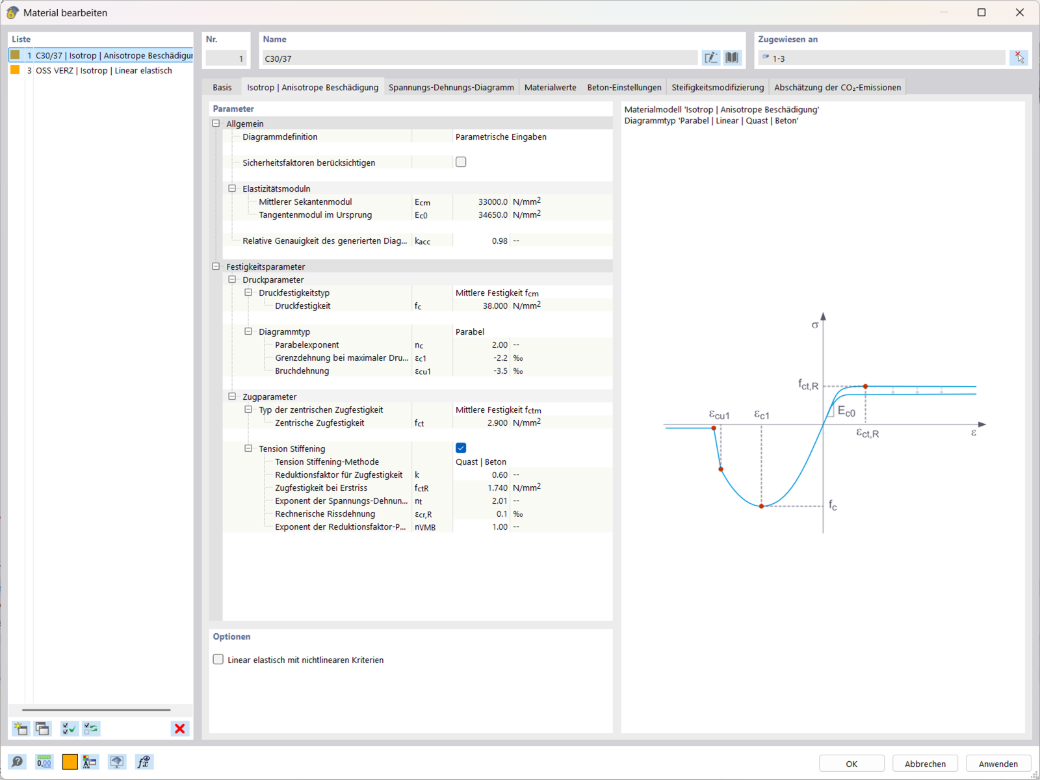The image size is (1040, 780).
Task: Click the Abbrechen button
Action: pos(925,763)
